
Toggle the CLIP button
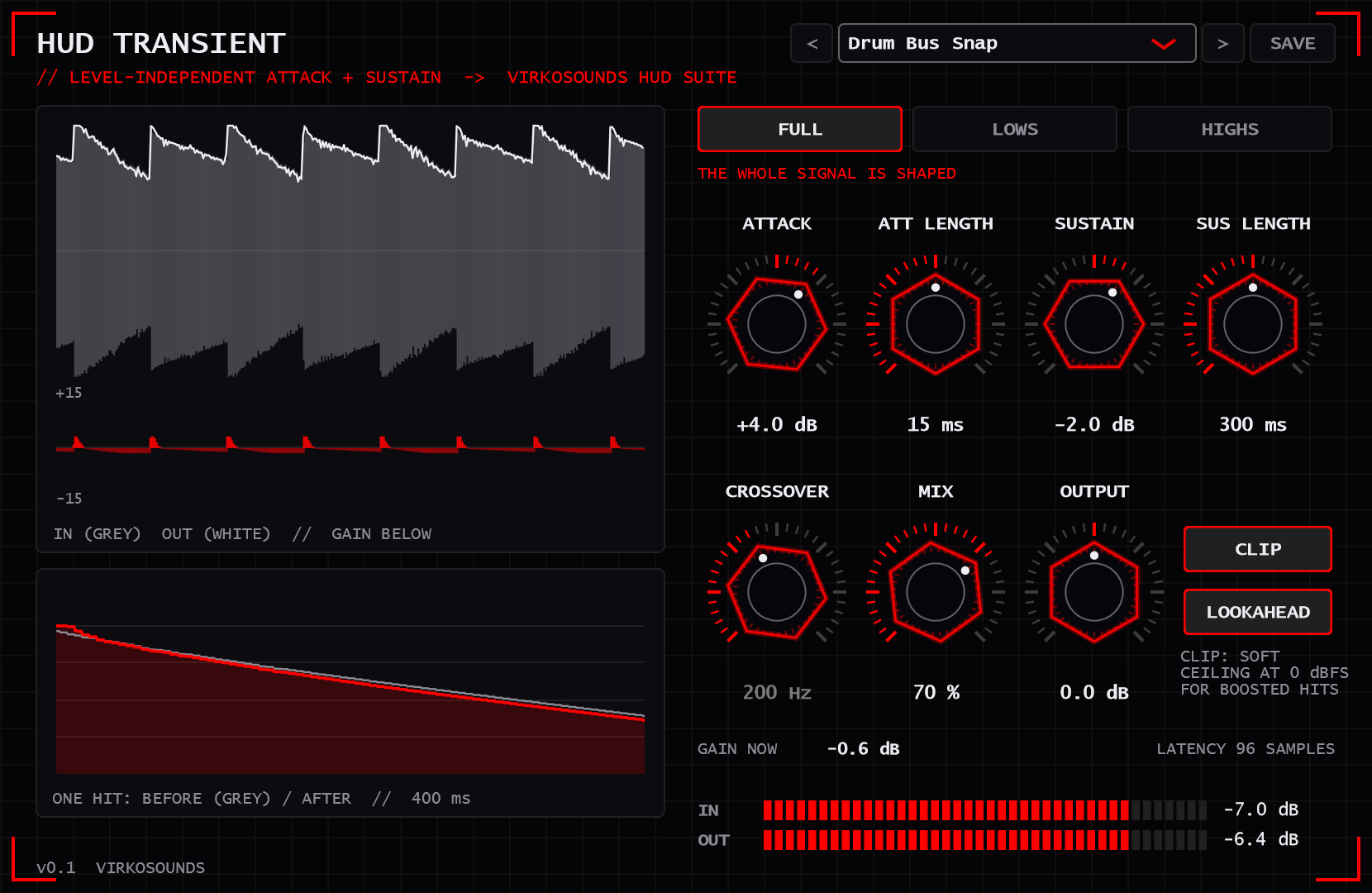click(x=1257, y=549)
